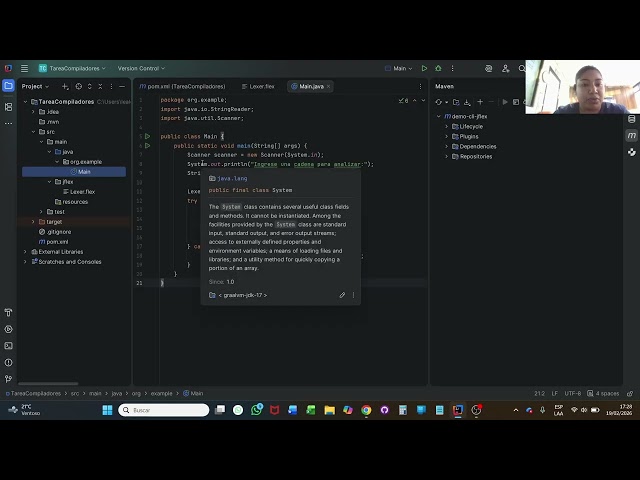
Task: Click graalvm-jdk-17 link in documentation popup
Action: [243, 295]
